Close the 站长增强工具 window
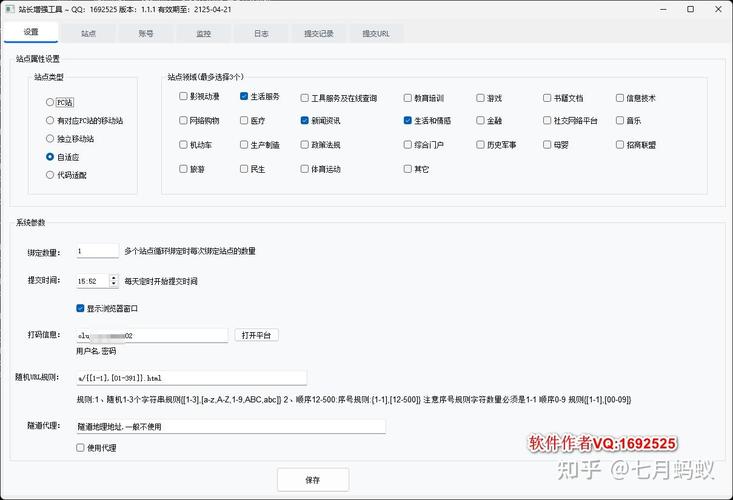 pyautogui.click(x=718, y=9)
